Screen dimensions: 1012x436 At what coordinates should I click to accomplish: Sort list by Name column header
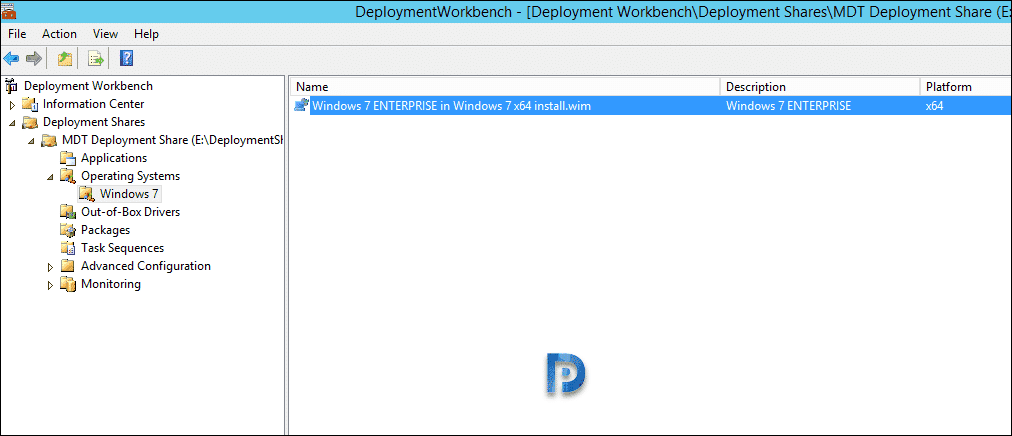[505, 87]
